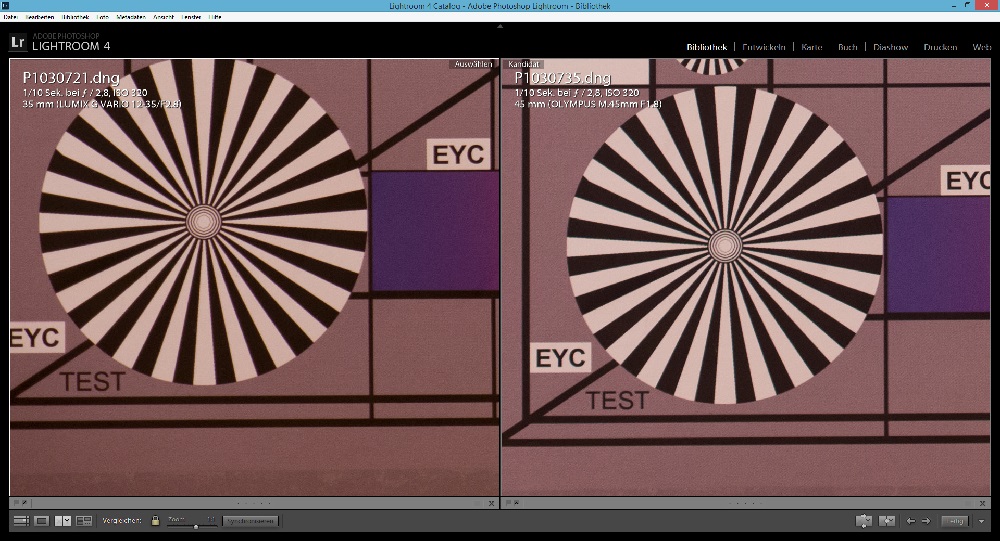Switch to Entwickeln module
This screenshot has height=541, width=1000.
click(x=763, y=47)
